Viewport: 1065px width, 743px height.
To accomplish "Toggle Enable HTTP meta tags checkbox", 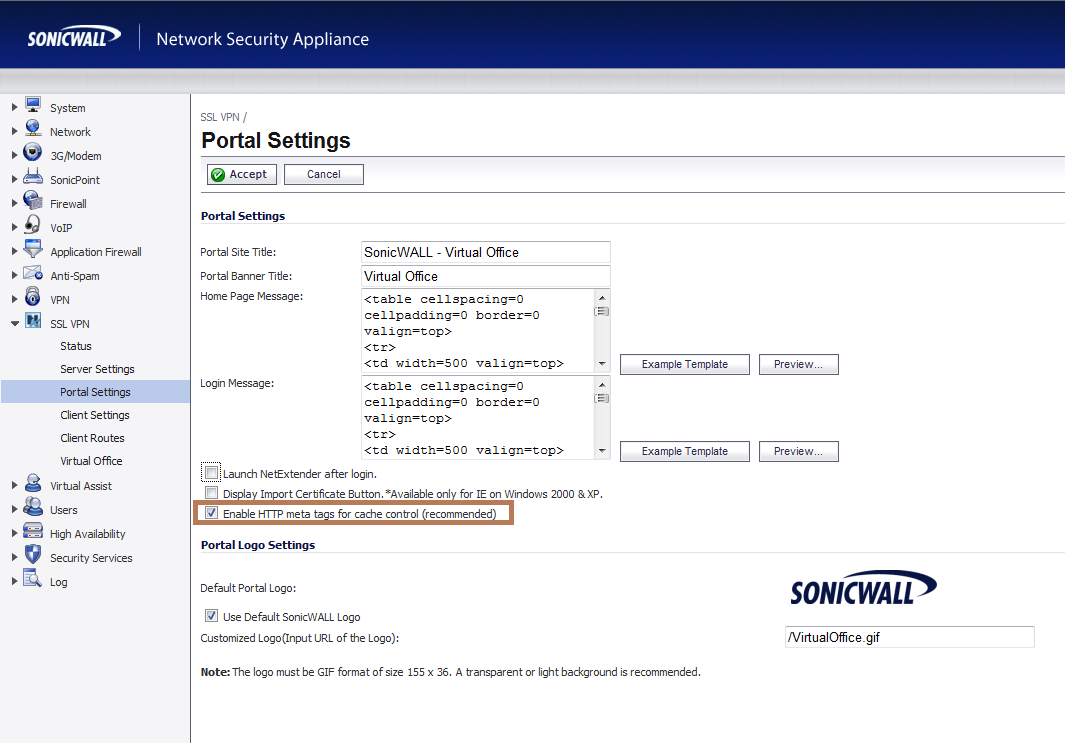I will [211, 513].
